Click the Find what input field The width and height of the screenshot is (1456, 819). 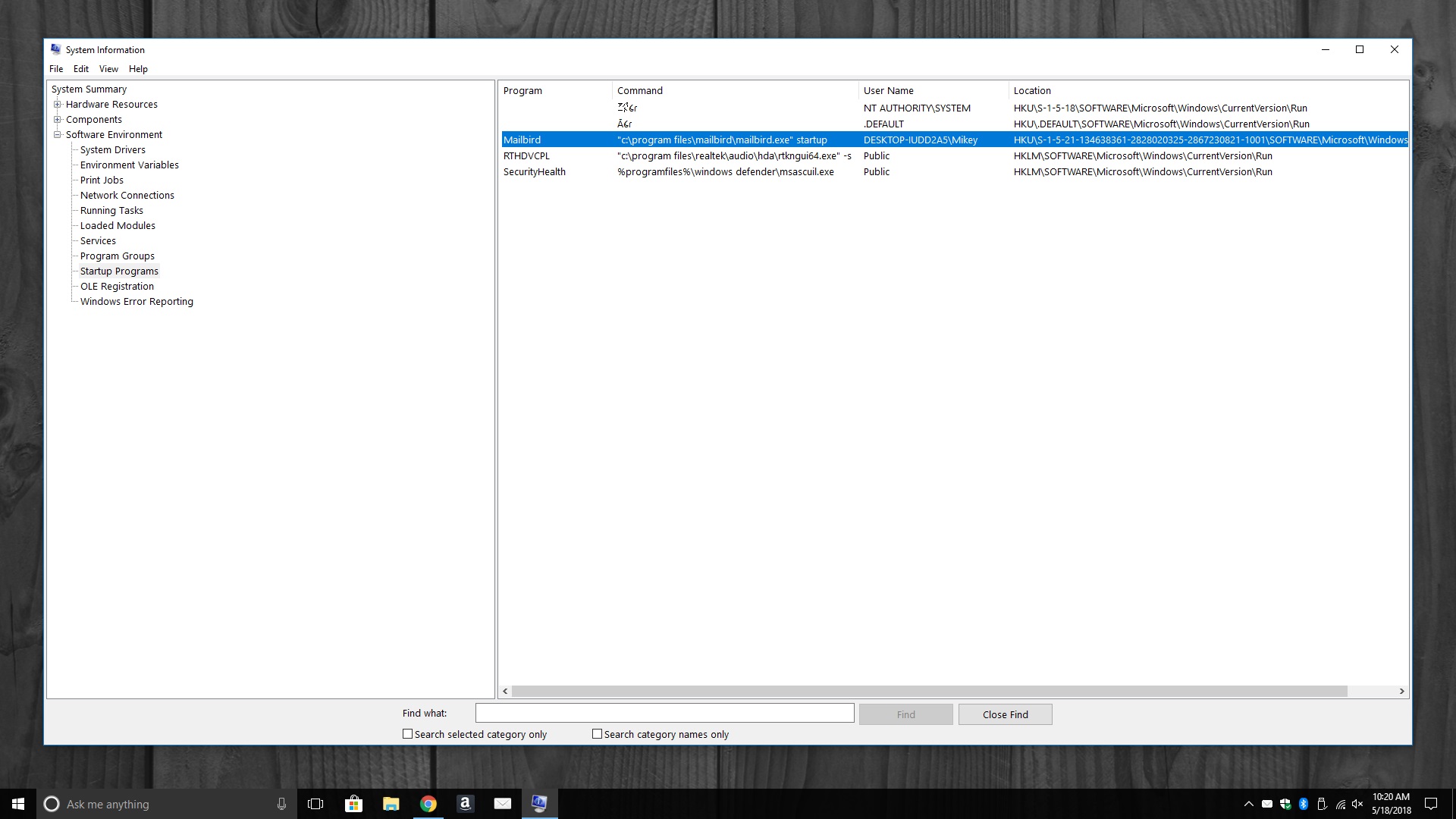pos(664,713)
